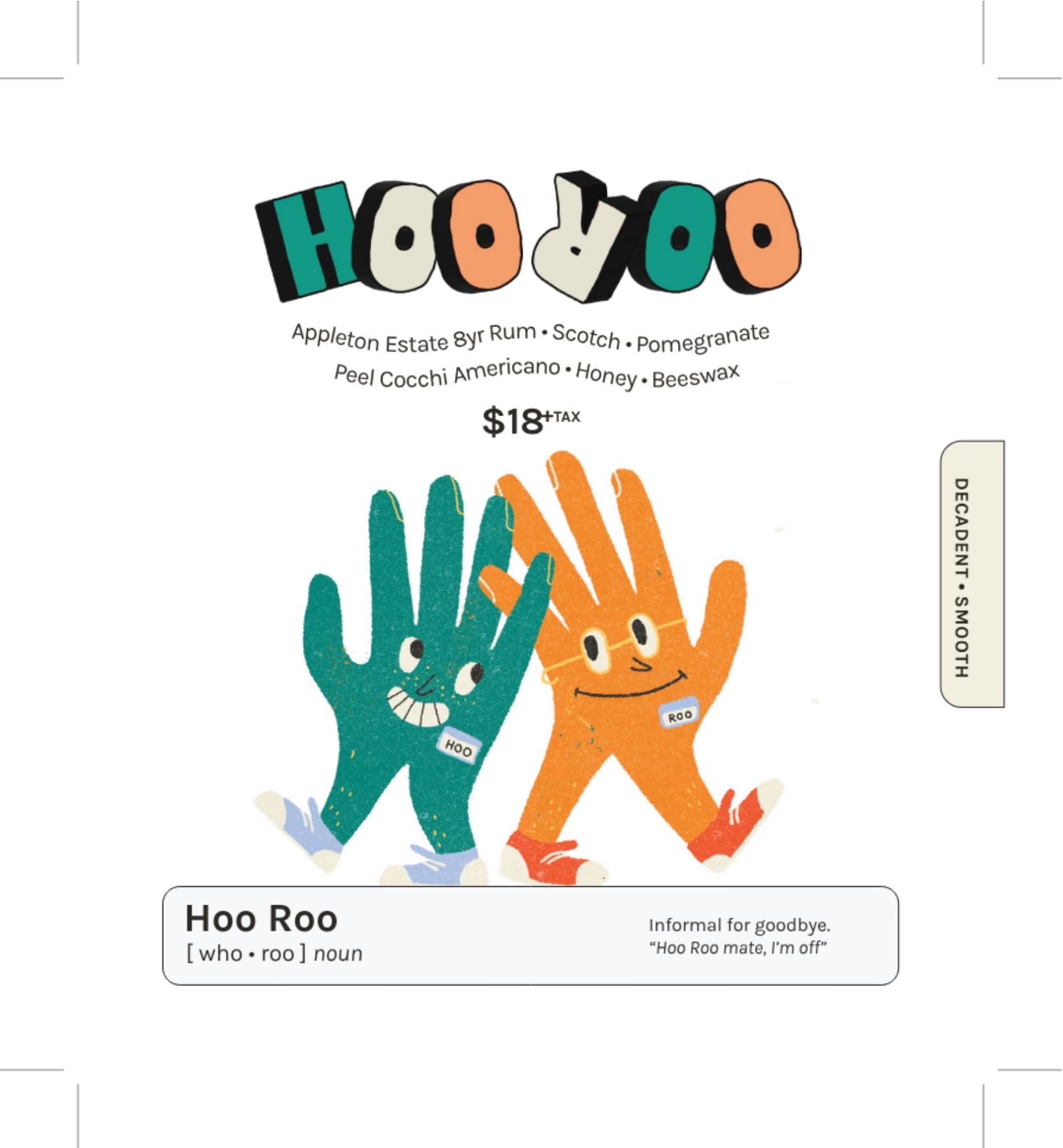Viewport: 1063px width, 1148px height.
Task: Click the Beeswax ingredient text
Action: pos(696,375)
